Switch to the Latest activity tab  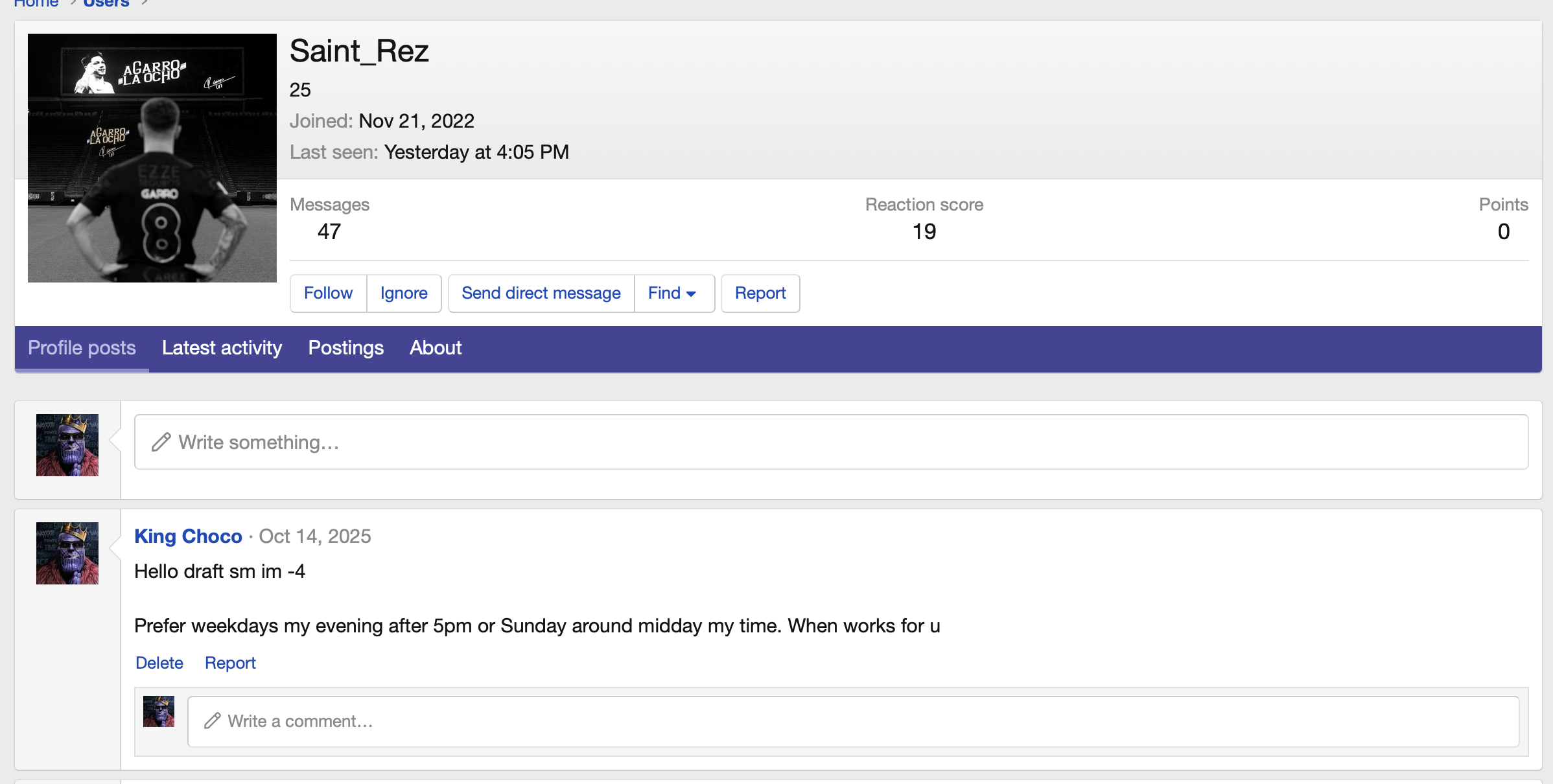tap(222, 348)
